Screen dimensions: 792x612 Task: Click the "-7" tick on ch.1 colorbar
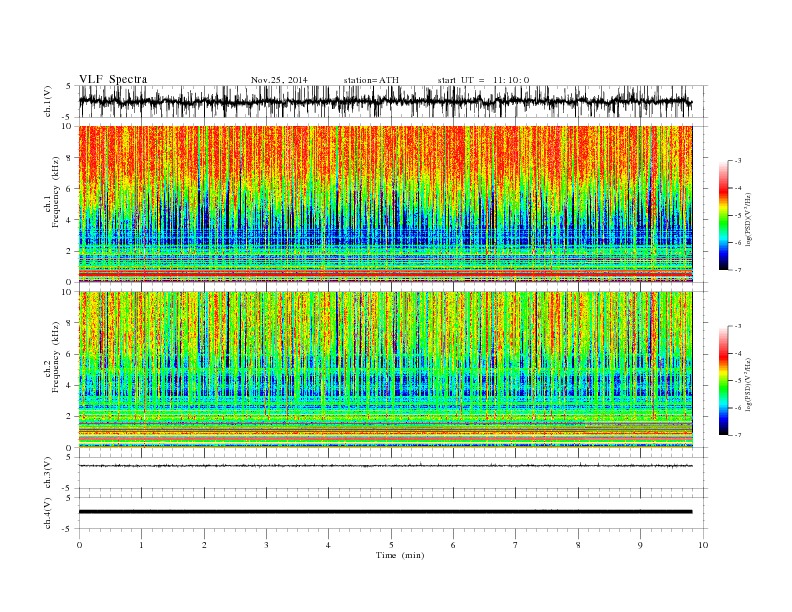(737, 270)
